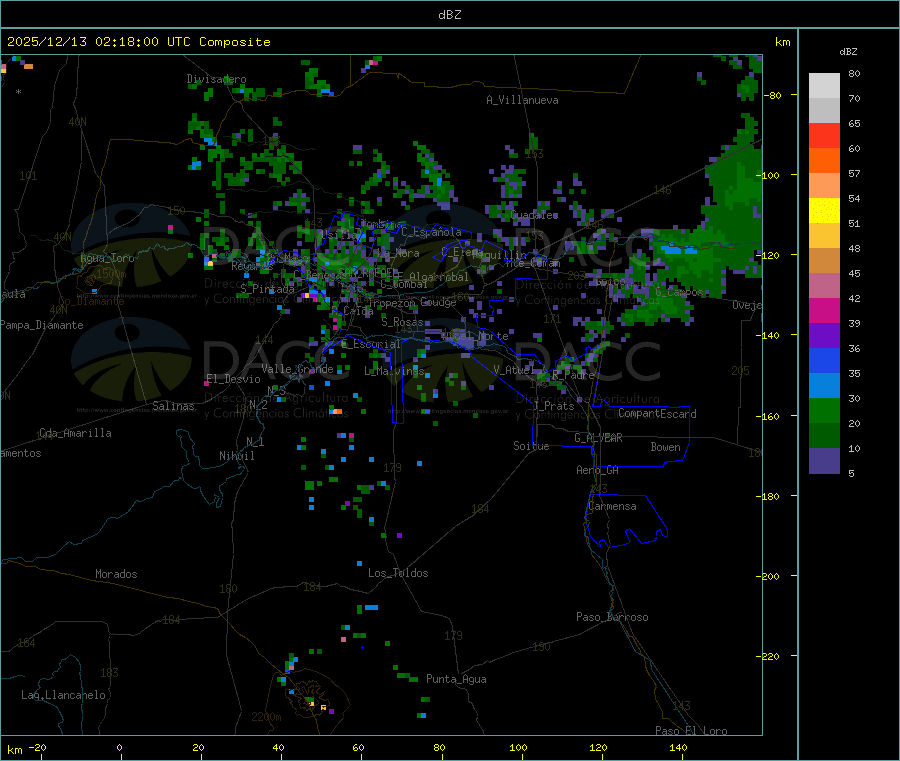
Task: Select the Paso_Barroso label
Action: tap(612, 617)
